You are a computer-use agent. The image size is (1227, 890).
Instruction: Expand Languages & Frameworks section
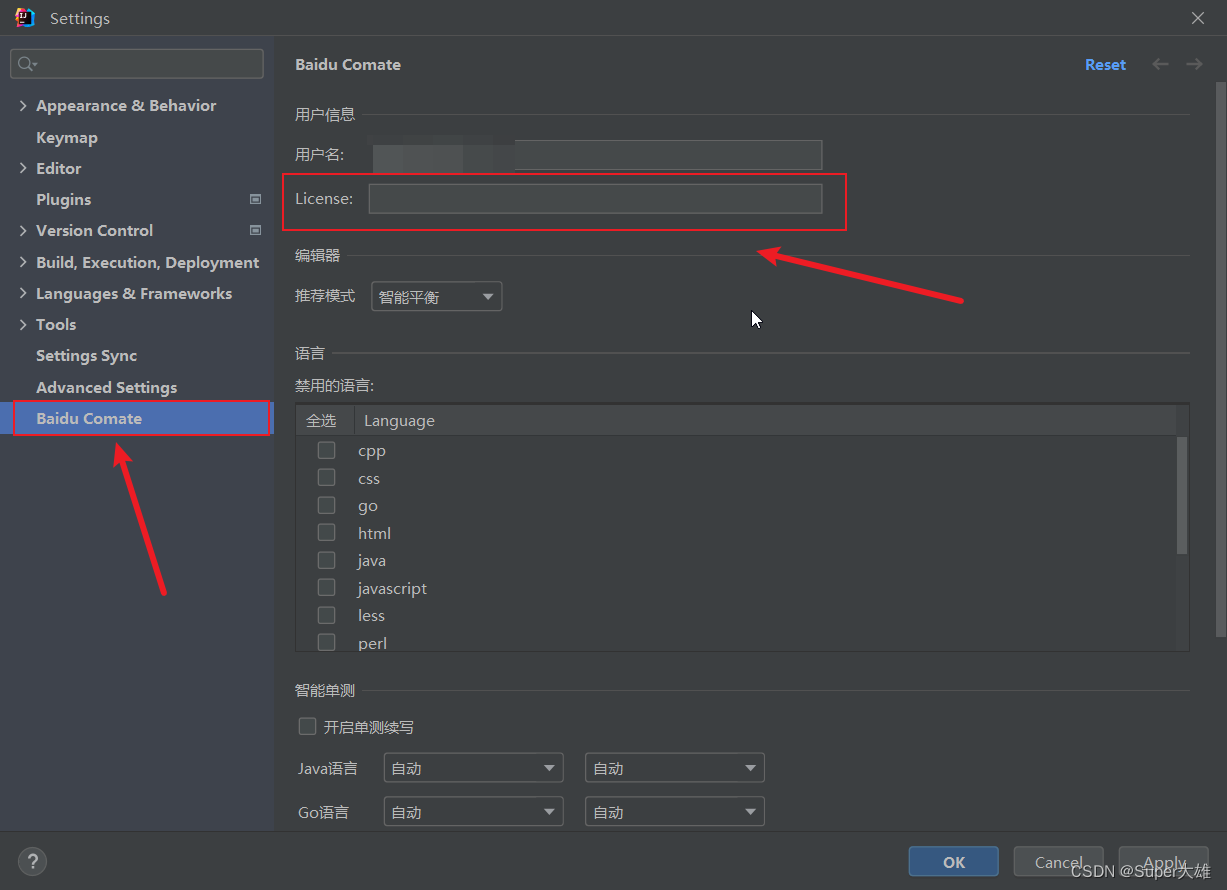(23, 293)
